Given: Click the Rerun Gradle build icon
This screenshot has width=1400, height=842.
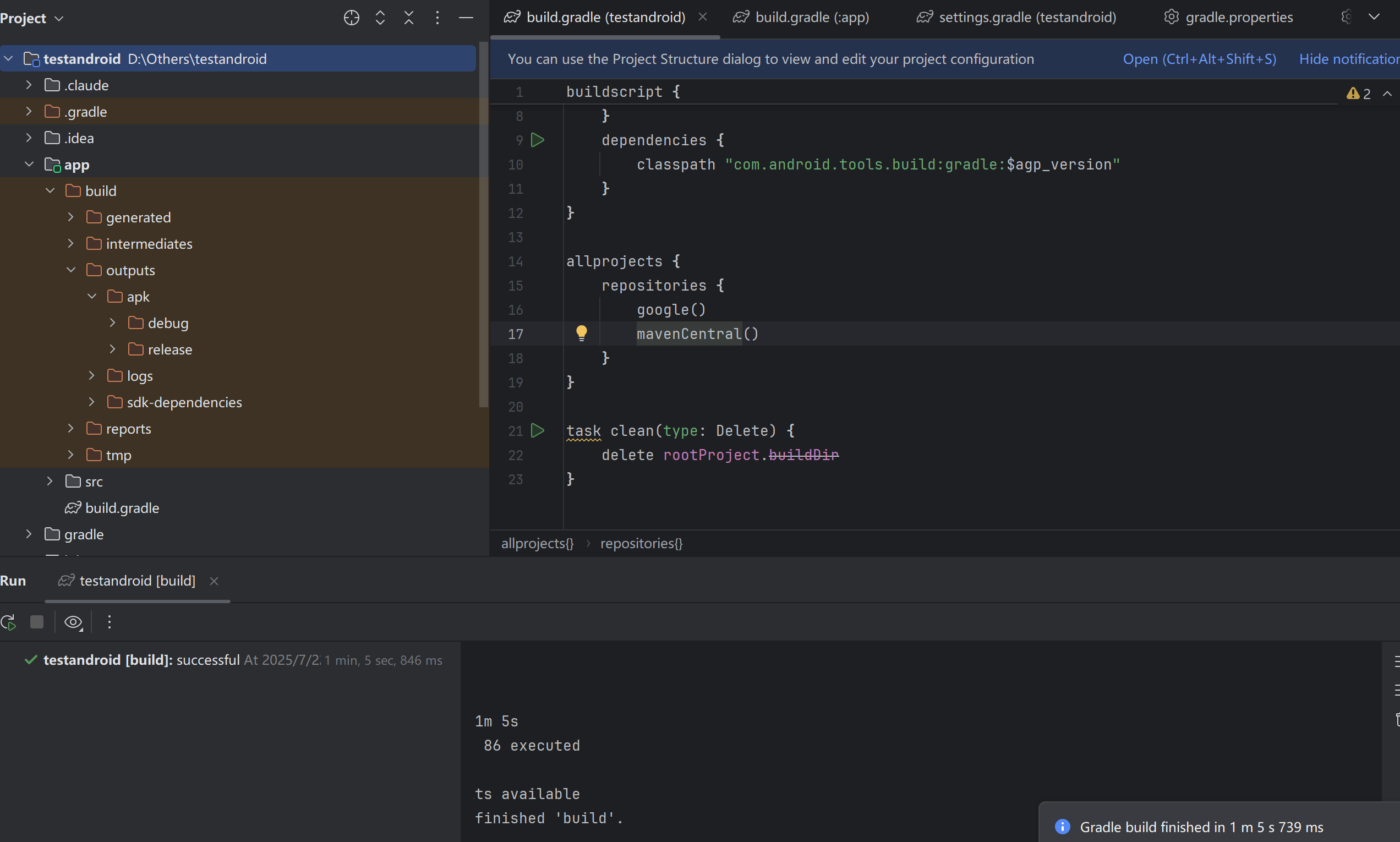Looking at the screenshot, I should 8,622.
